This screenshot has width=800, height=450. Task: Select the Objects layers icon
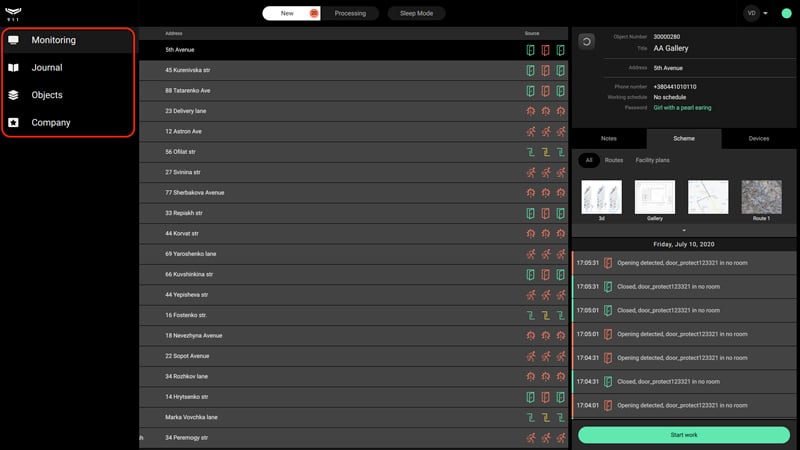click(x=14, y=95)
